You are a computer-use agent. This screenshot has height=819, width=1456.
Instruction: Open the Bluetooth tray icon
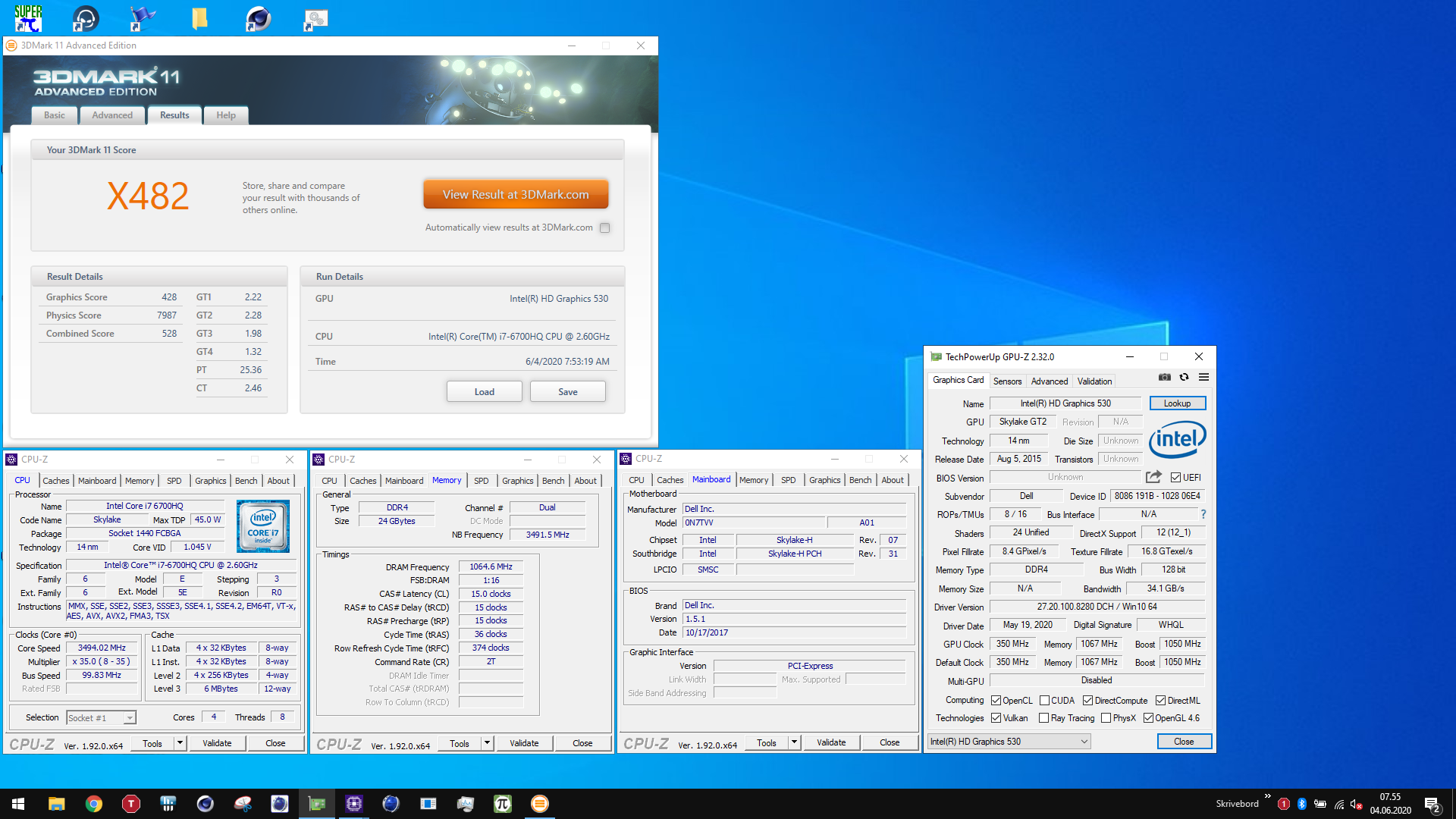click(x=1302, y=804)
